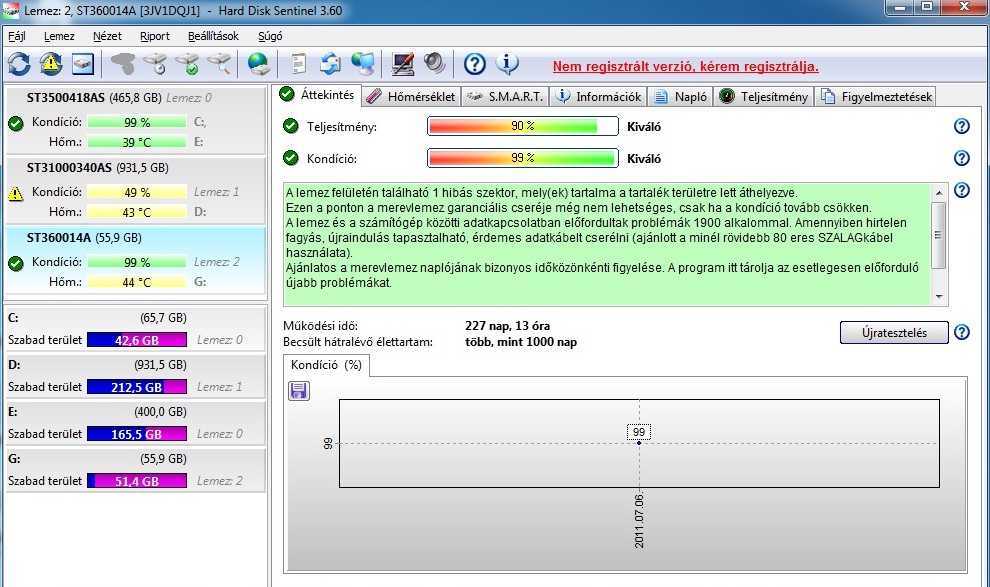Click the 43 °C temperature of ST31000340AS
990x587 pixels.
137,213
